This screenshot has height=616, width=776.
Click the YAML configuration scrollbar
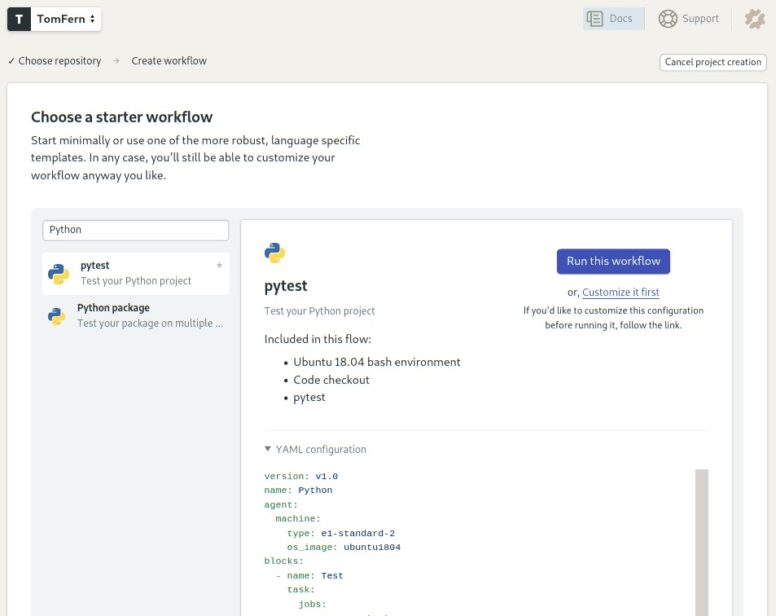tap(701, 542)
